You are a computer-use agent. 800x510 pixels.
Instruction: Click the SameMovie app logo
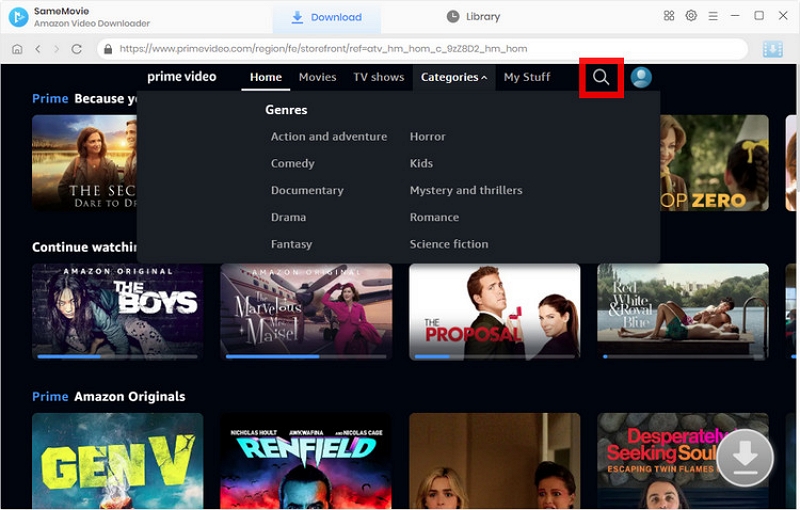click(x=18, y=17)
